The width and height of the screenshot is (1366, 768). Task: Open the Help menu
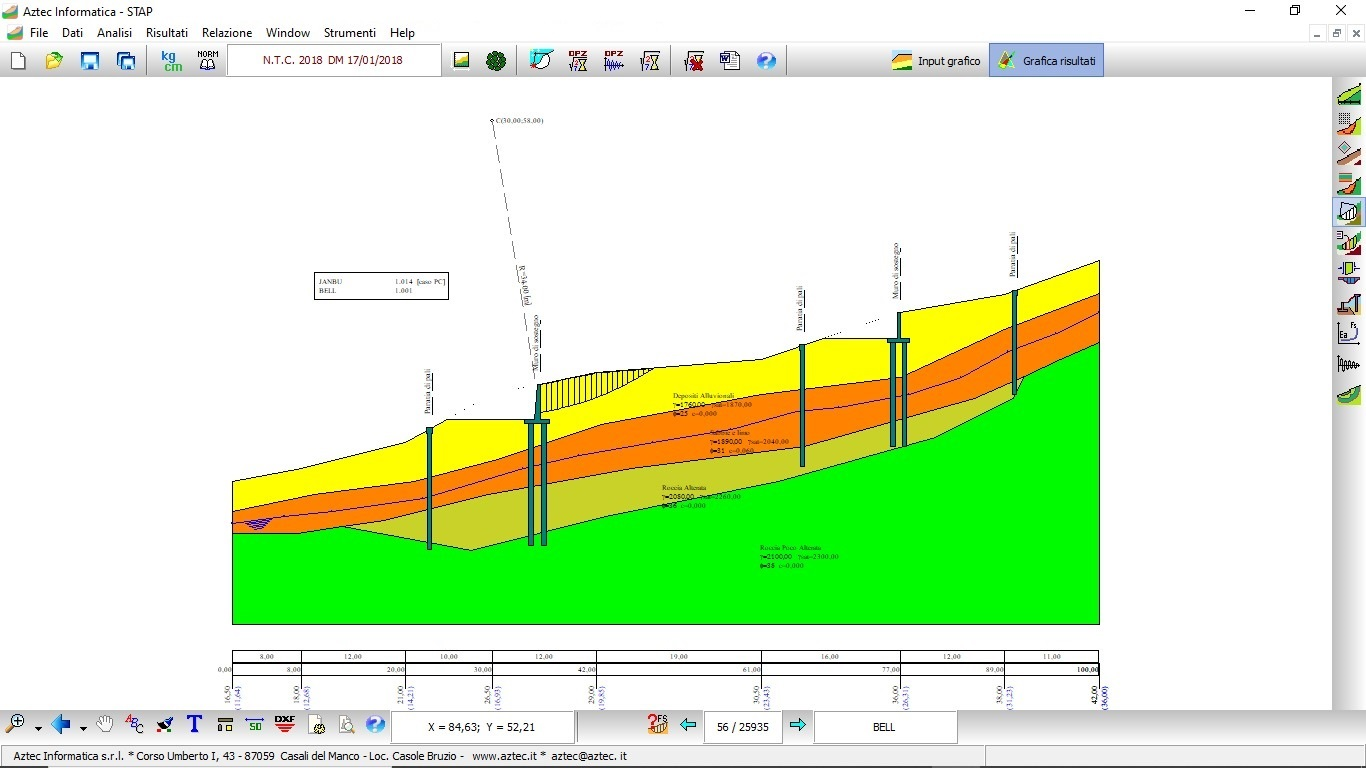pos(402,33)
